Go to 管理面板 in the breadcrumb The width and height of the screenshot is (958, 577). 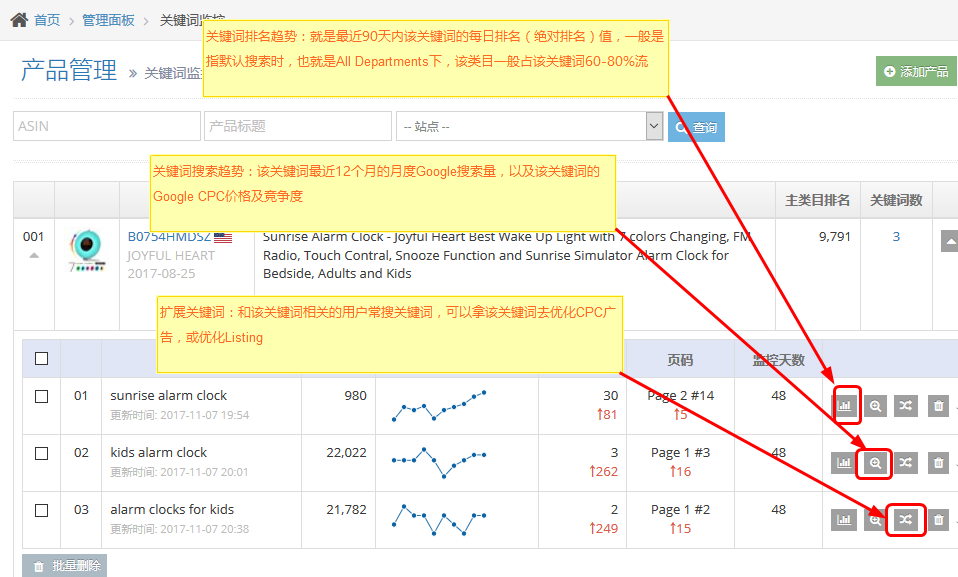point(108,20)
